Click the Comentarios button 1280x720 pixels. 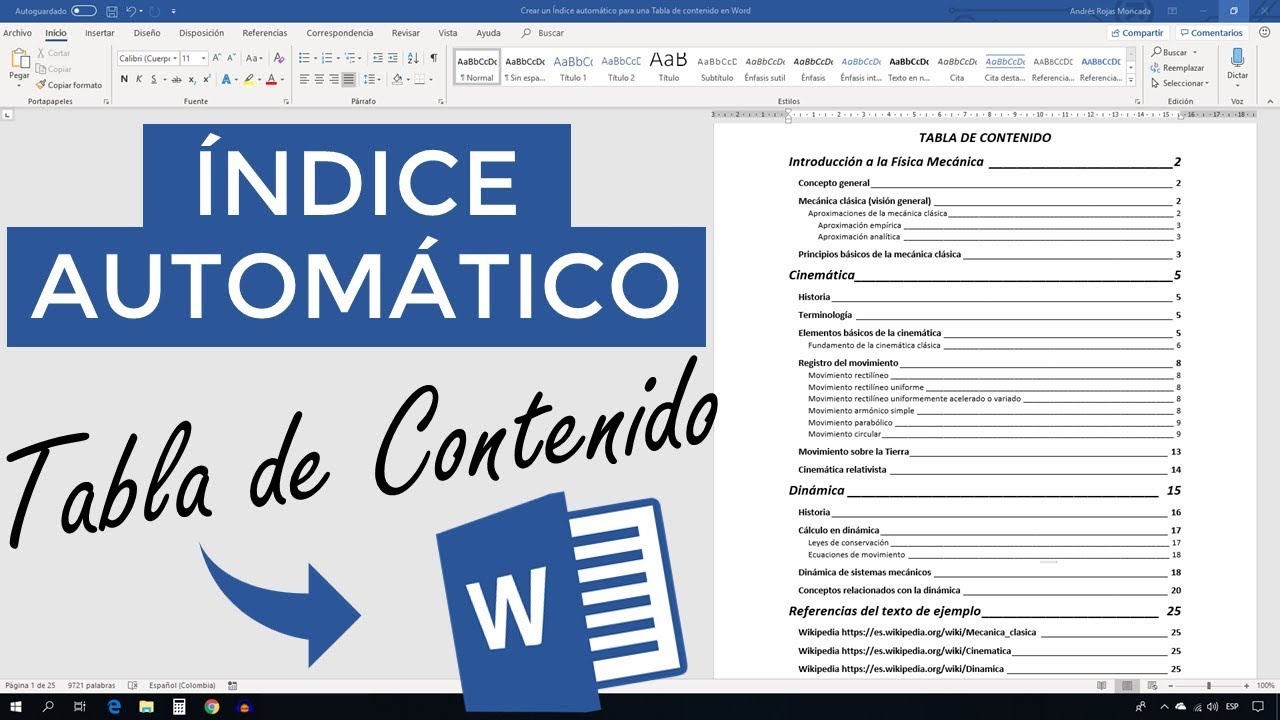coord(1210,33)
